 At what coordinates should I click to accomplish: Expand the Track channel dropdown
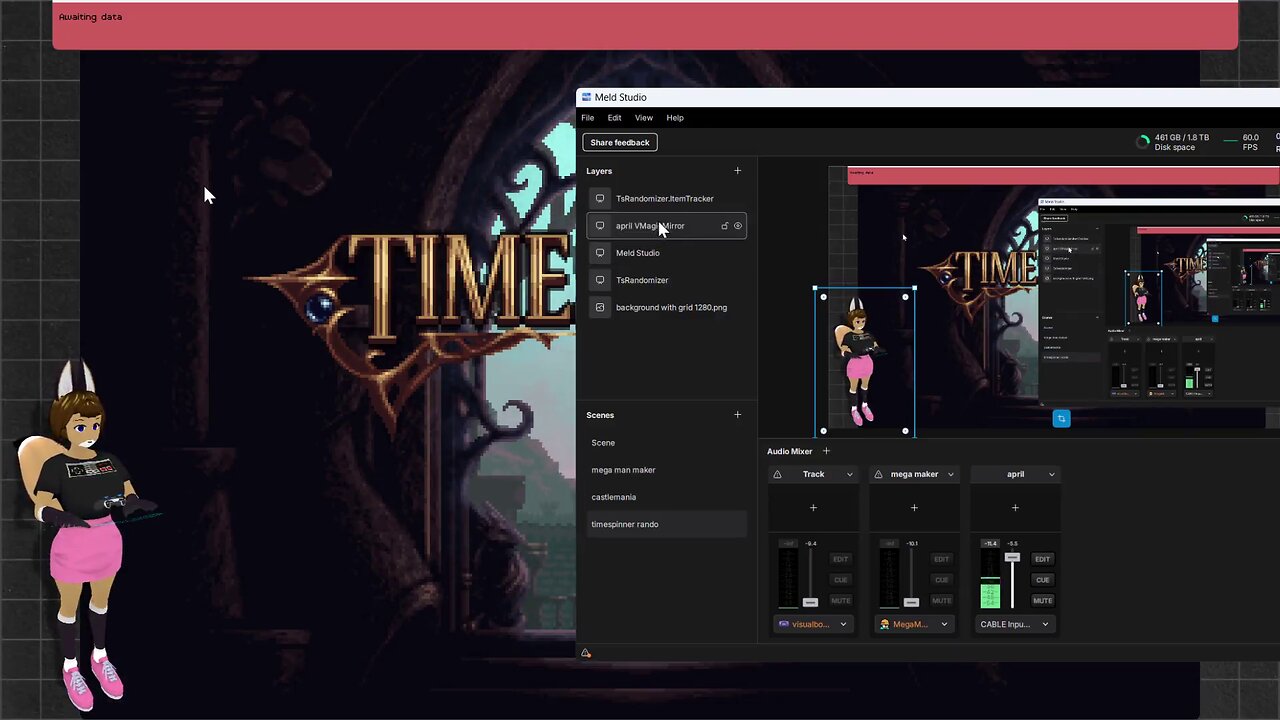click(x=850, y=474)
